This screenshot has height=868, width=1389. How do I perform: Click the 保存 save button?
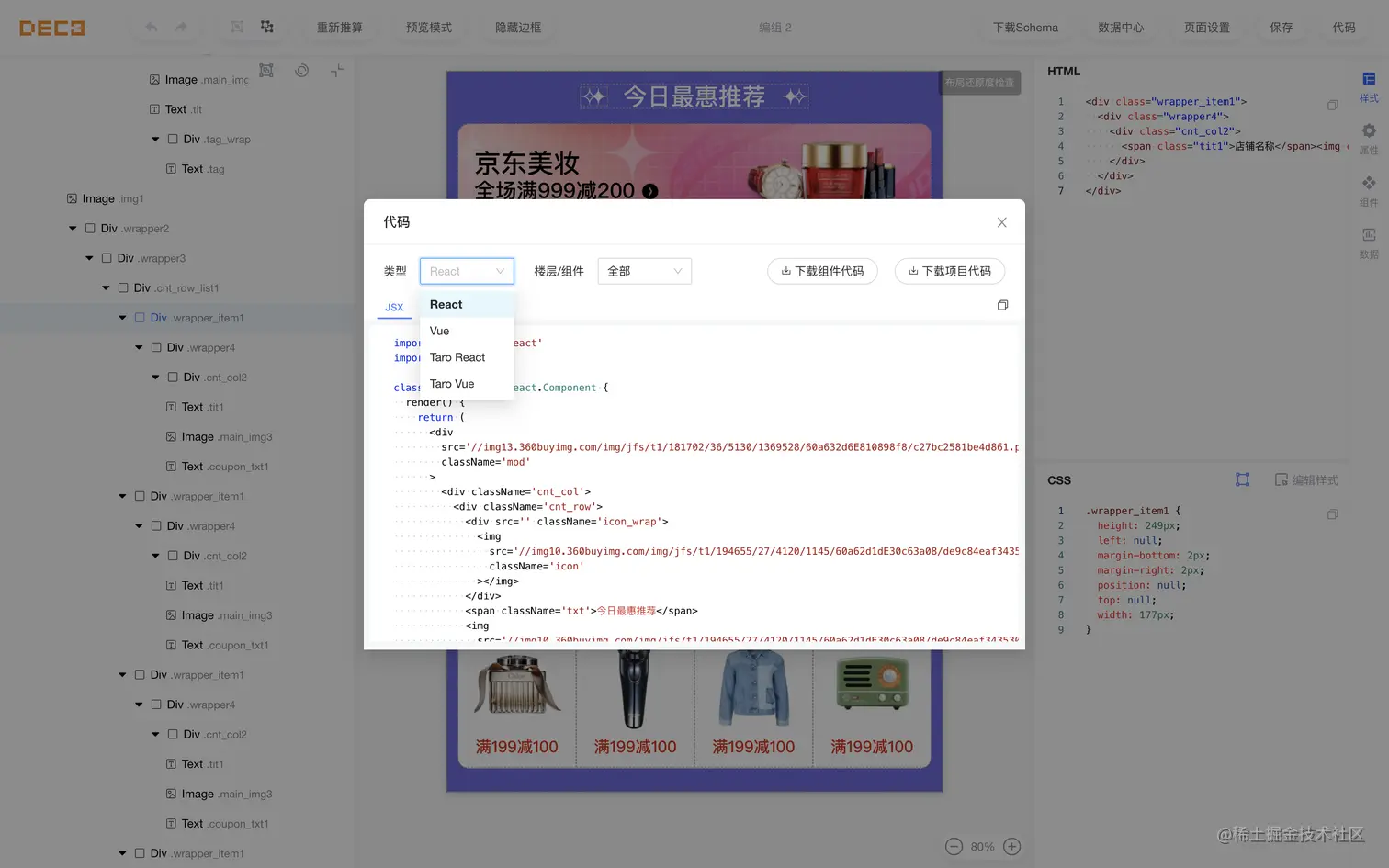(1282, 28)
